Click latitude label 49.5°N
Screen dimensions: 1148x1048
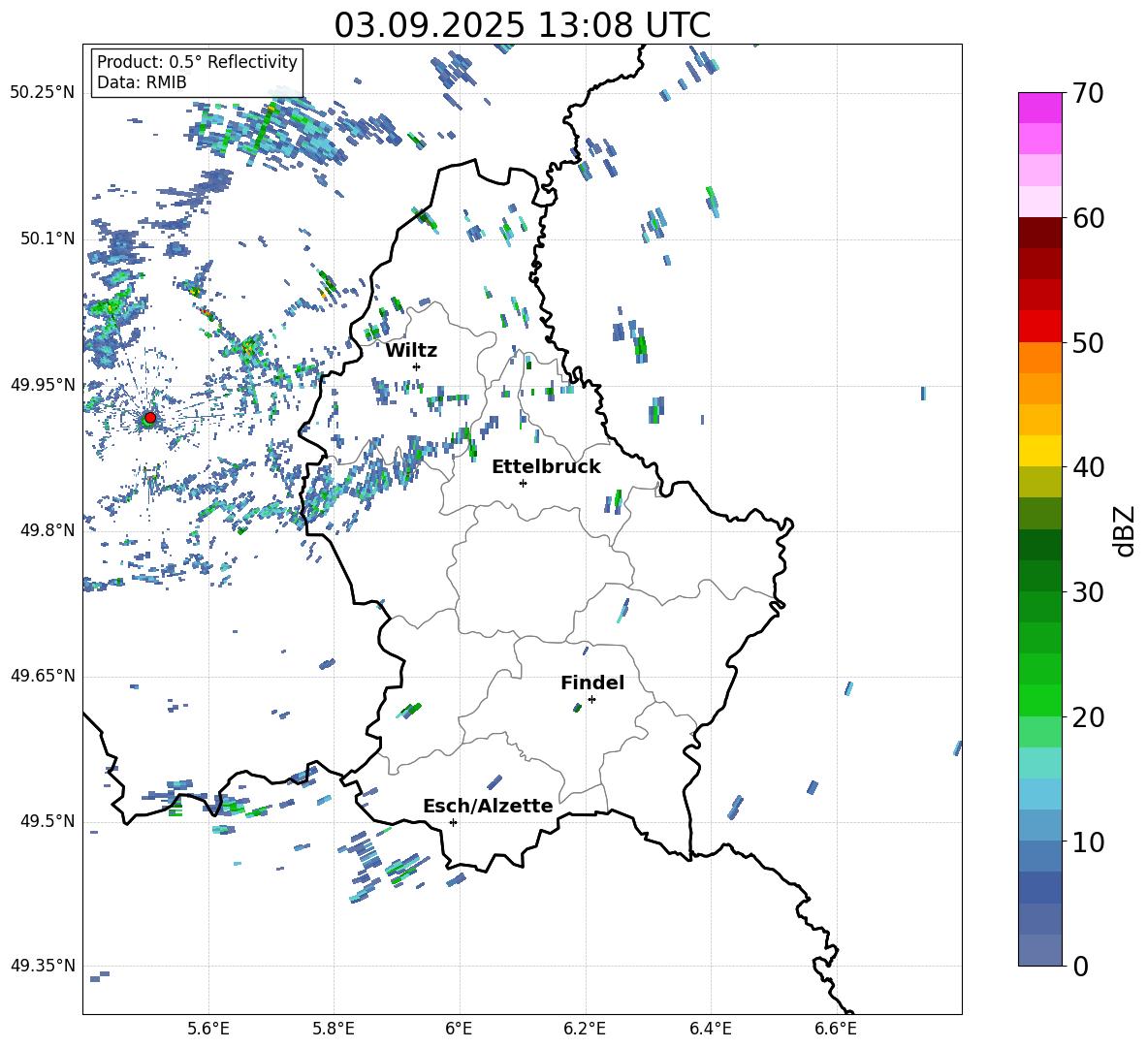(48, 820)
